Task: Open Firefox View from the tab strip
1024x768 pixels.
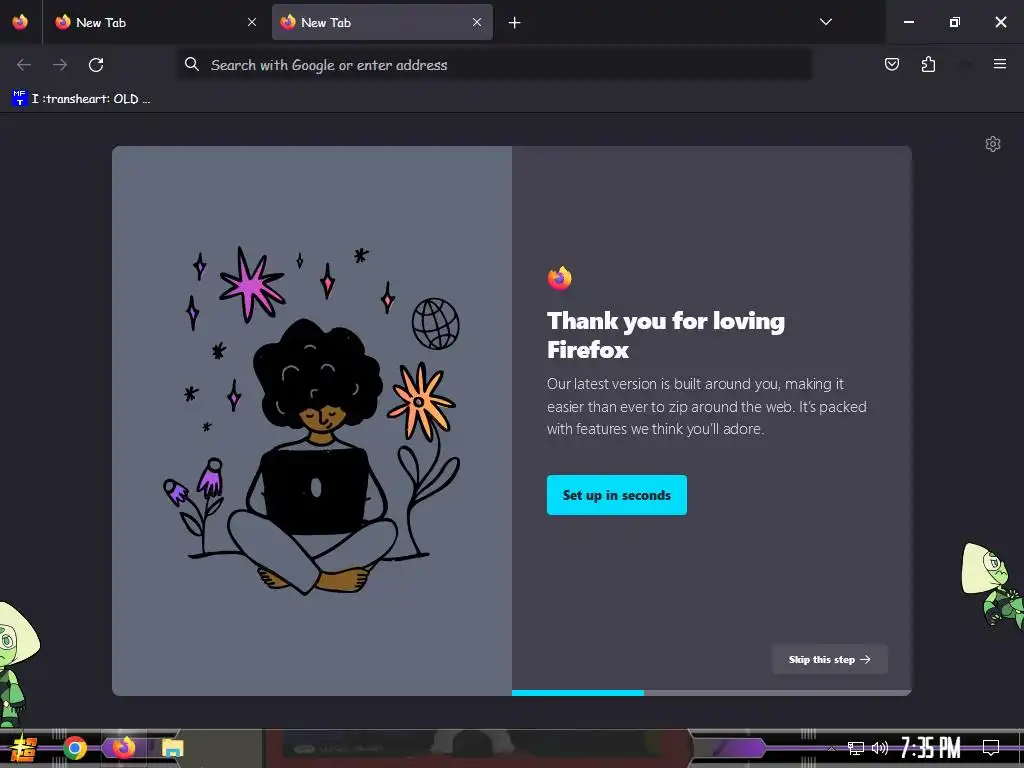Action: tap(20, 22)
